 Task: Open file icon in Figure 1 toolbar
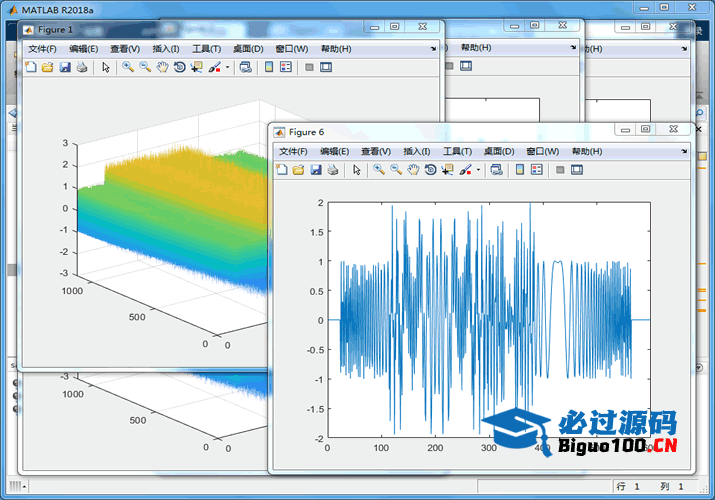tap(47, 67)
